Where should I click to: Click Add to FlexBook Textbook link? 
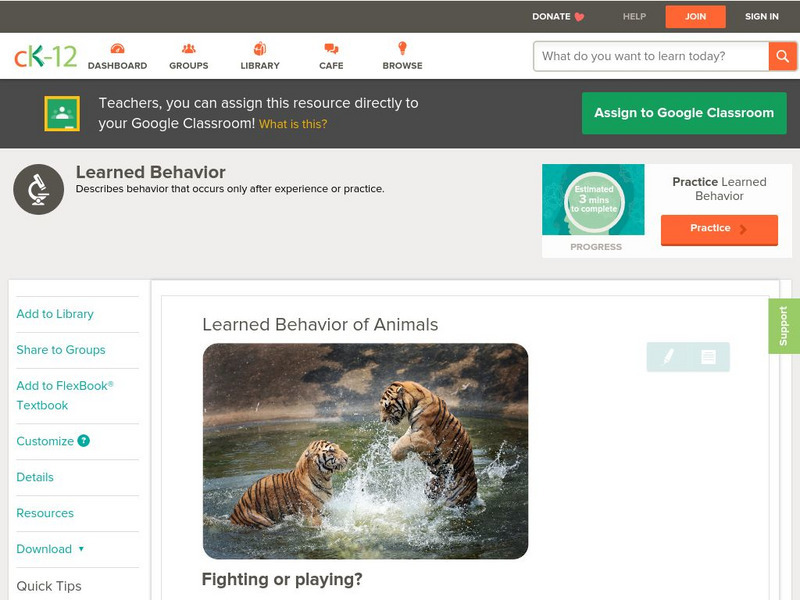coord(65,395)
